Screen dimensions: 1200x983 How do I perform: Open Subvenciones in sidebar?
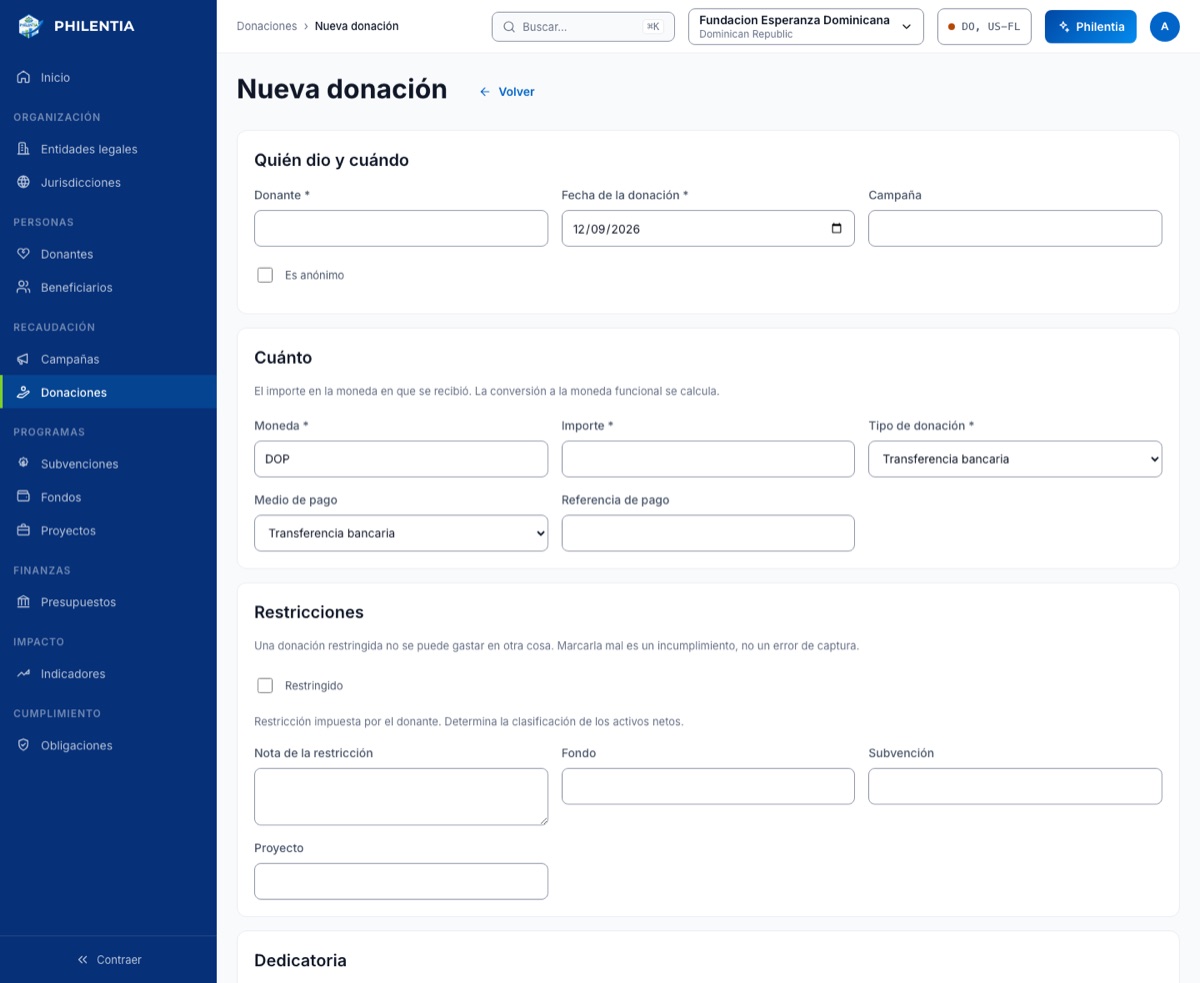[108, 464]
